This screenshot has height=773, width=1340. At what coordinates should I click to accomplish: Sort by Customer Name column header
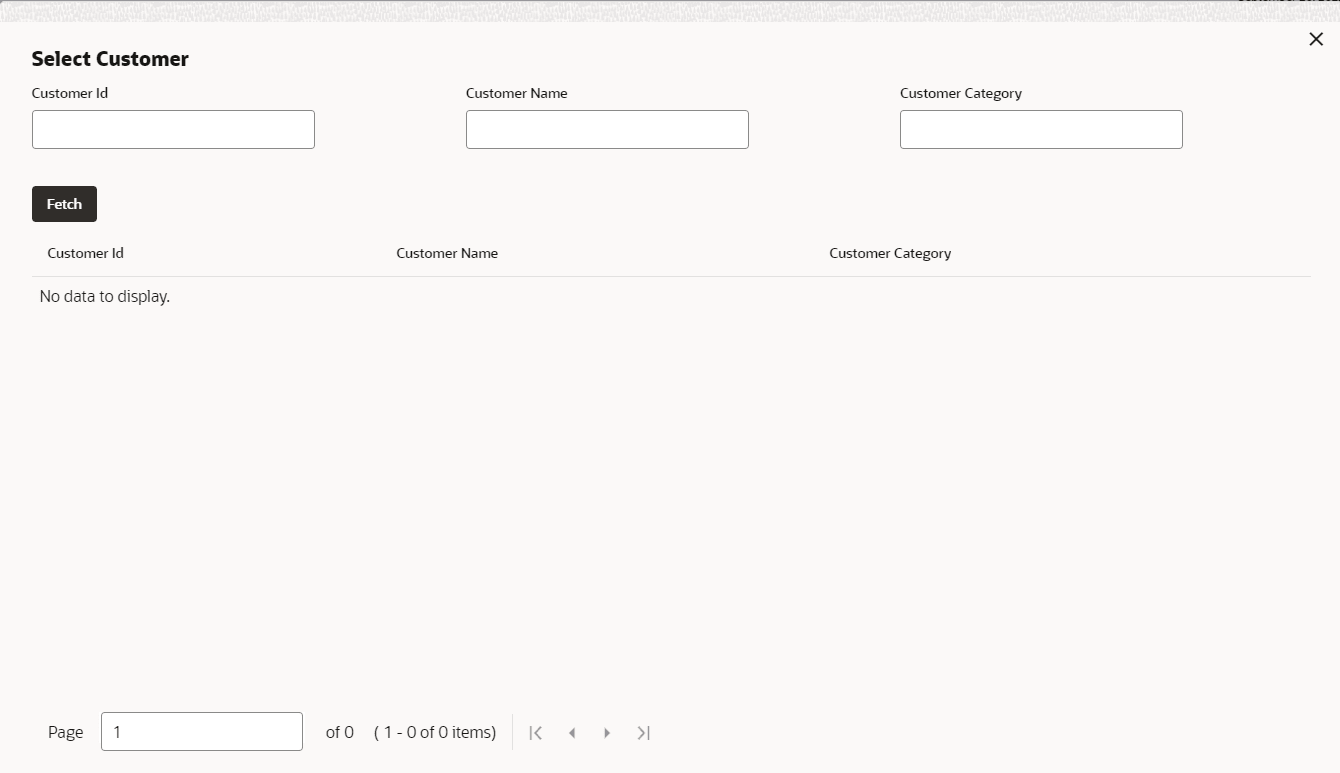tap(447, 253)
